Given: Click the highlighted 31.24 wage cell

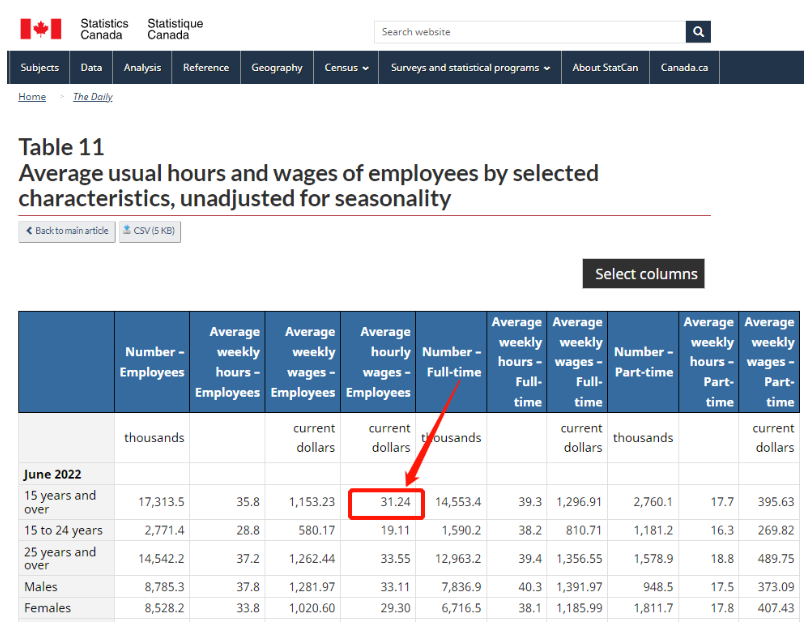Looking at the screenshot, I should pyautogui.click(x=386, y=502).
